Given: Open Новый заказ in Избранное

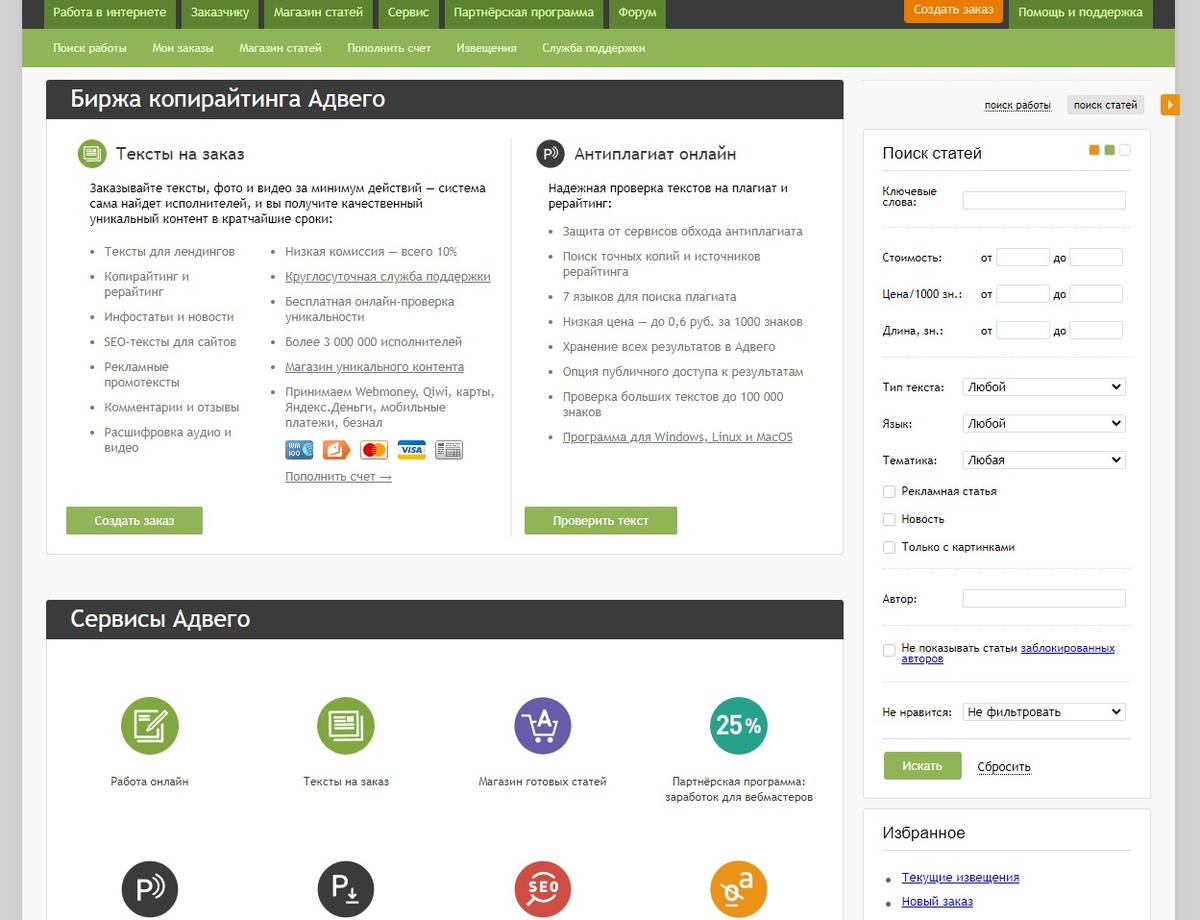Looking at the screenshot, I should (937, 901).
